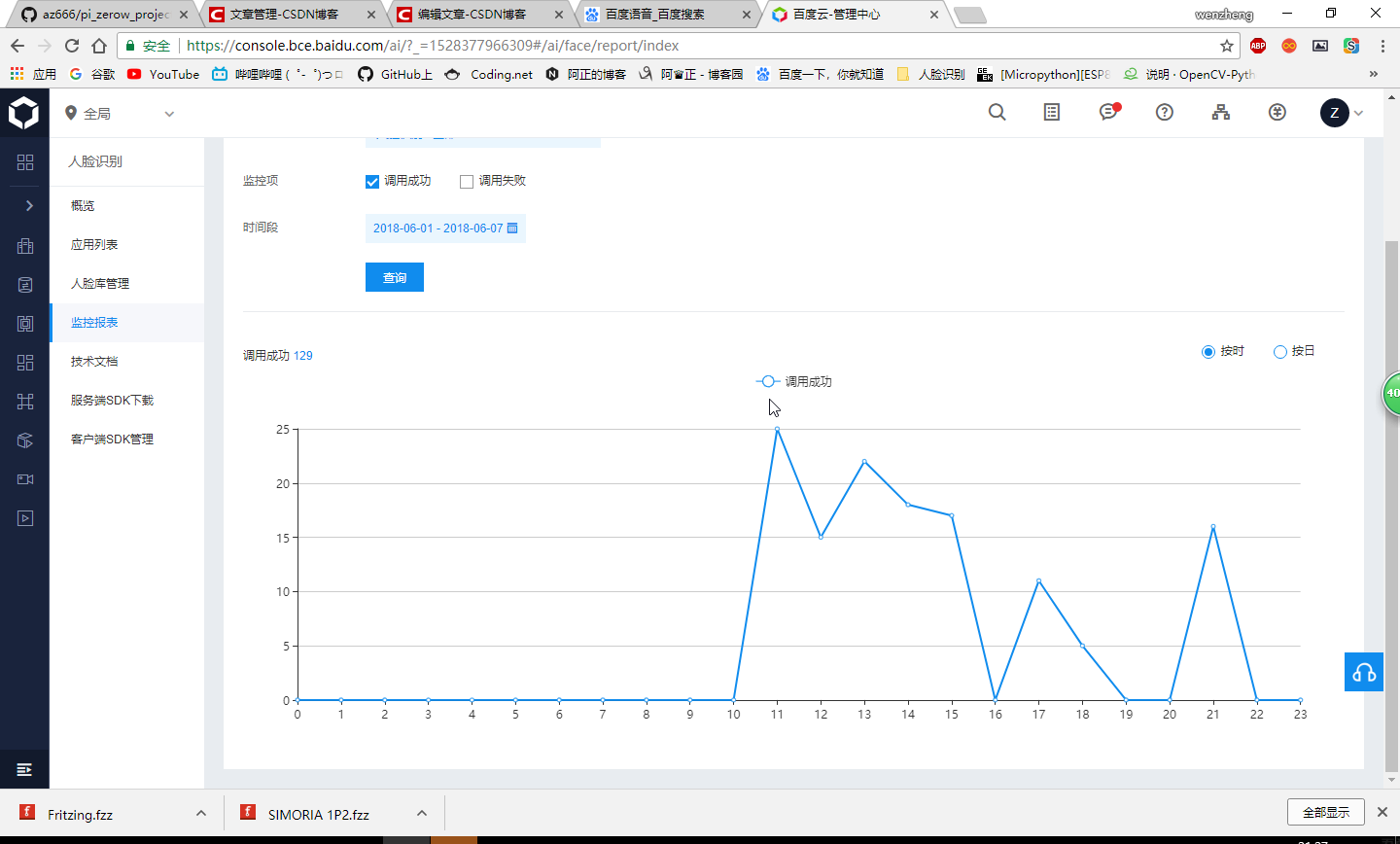
Task: Check the 调用成功 checkbox
Action: click(x=371, y=182)
